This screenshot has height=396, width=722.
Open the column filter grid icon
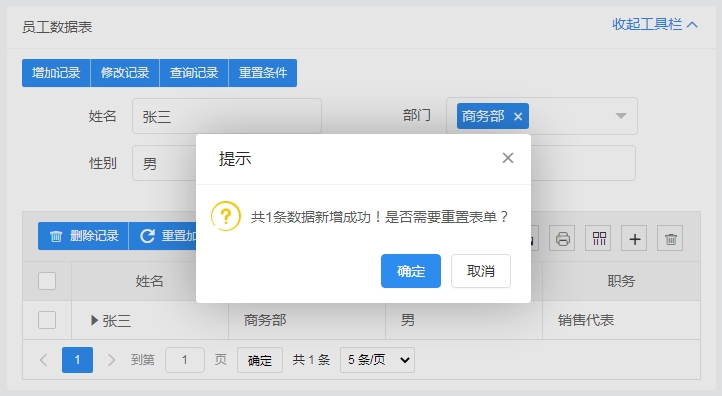click(598, 239)
